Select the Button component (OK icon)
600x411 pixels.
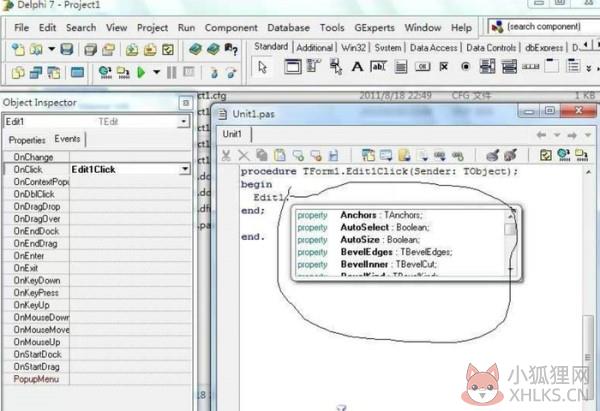tap(422, 67)
